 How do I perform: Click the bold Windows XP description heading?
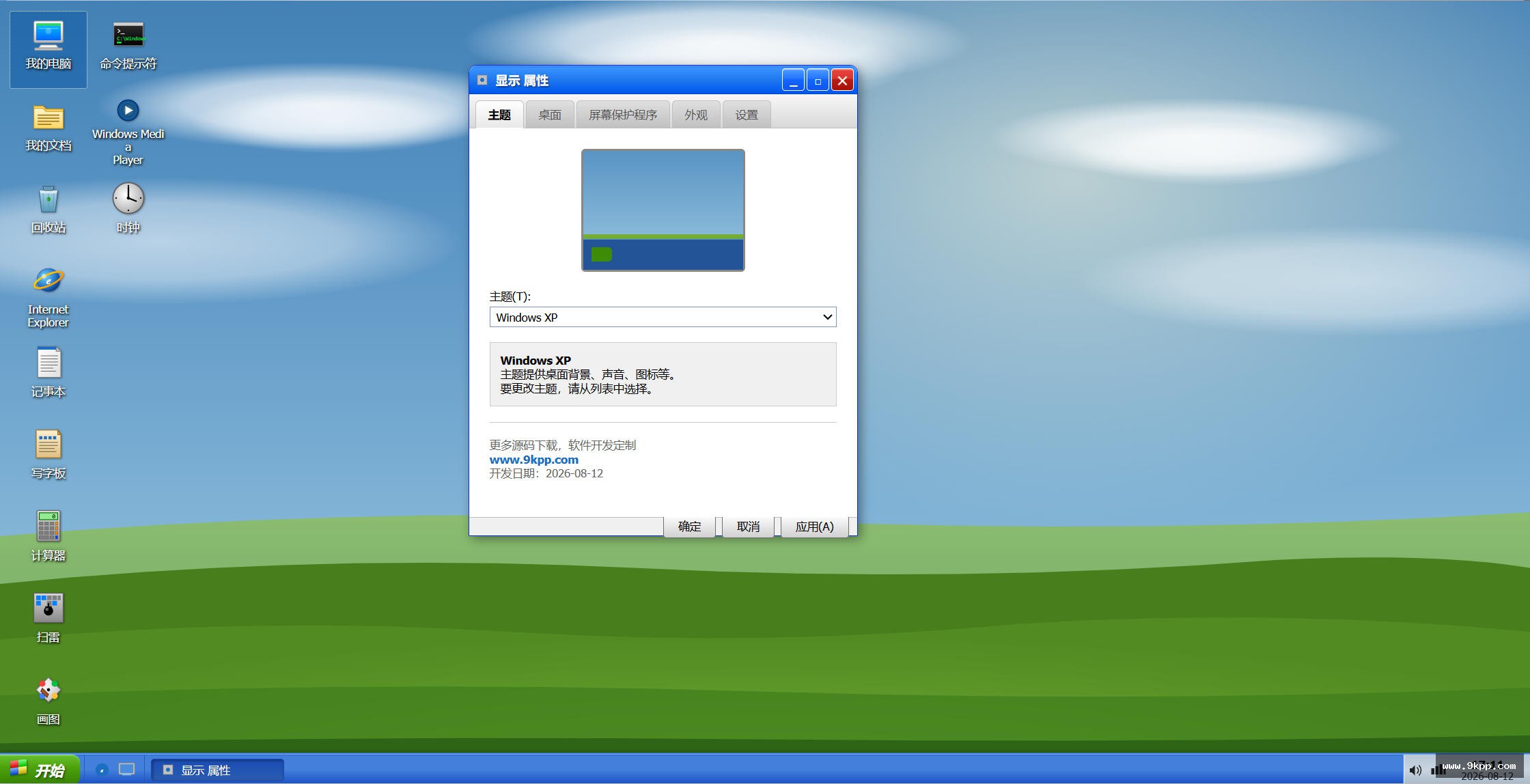[535, 360]
